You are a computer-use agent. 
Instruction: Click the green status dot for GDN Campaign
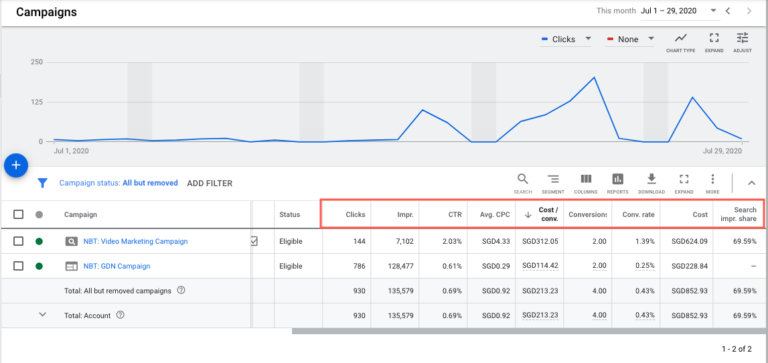(x=39, y=266)
